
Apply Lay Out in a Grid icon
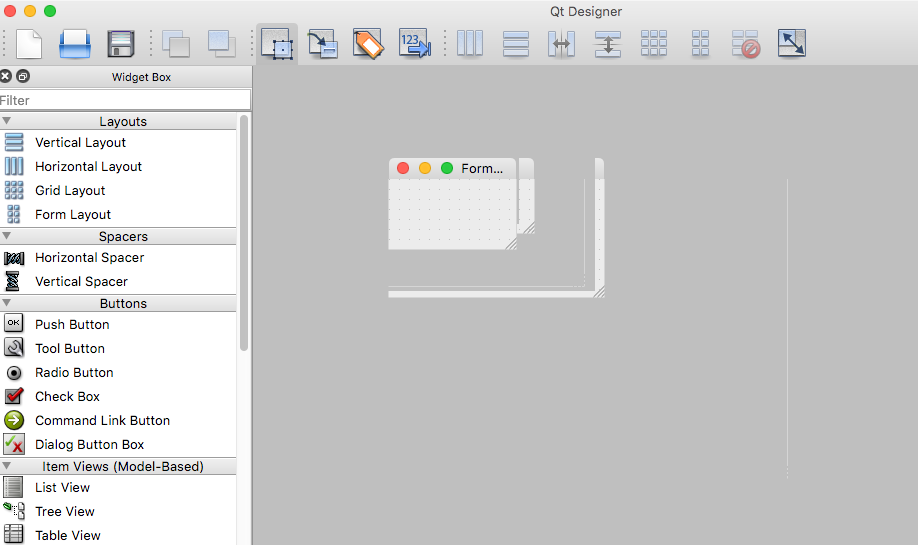pos(654,43)
